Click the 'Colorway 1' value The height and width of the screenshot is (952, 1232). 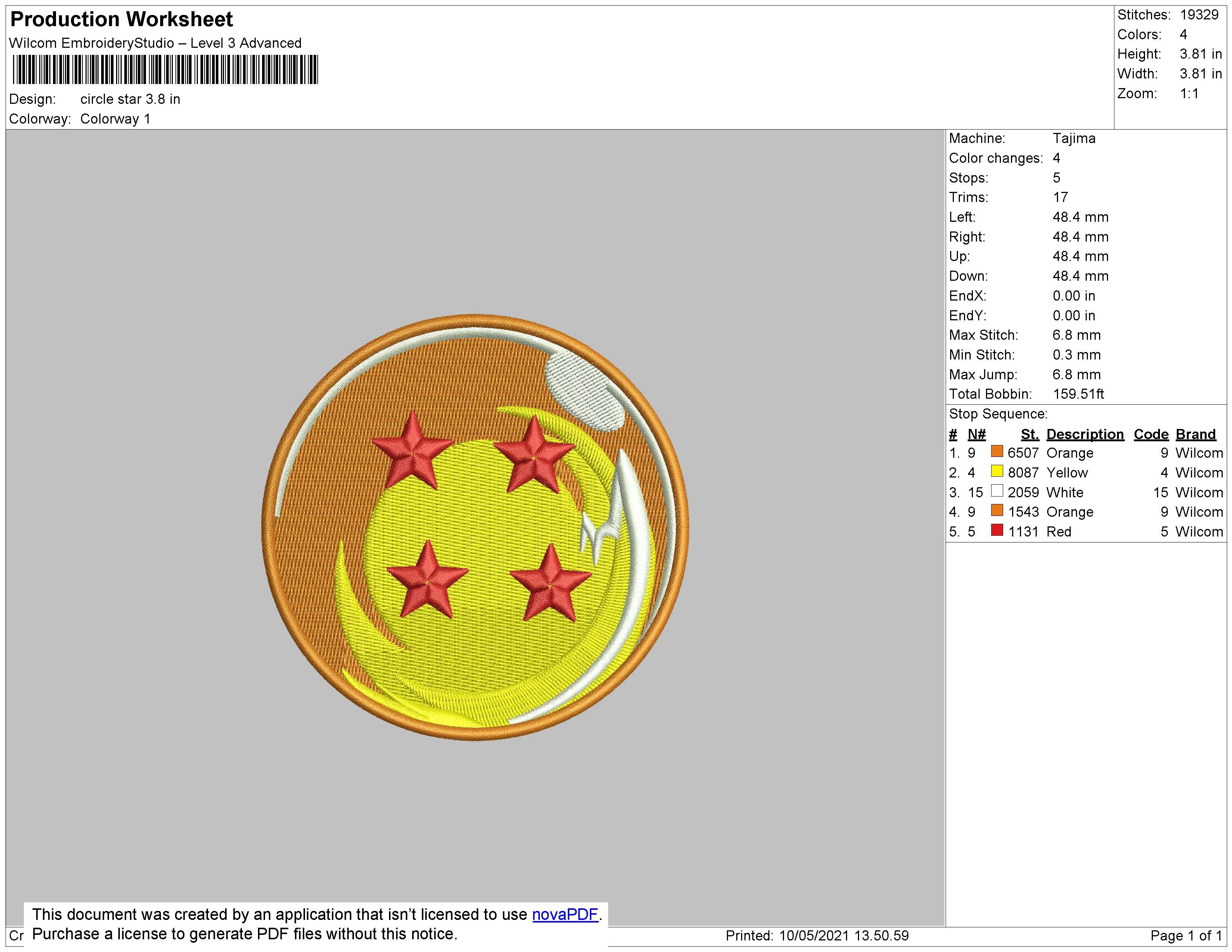pos(115,119)
